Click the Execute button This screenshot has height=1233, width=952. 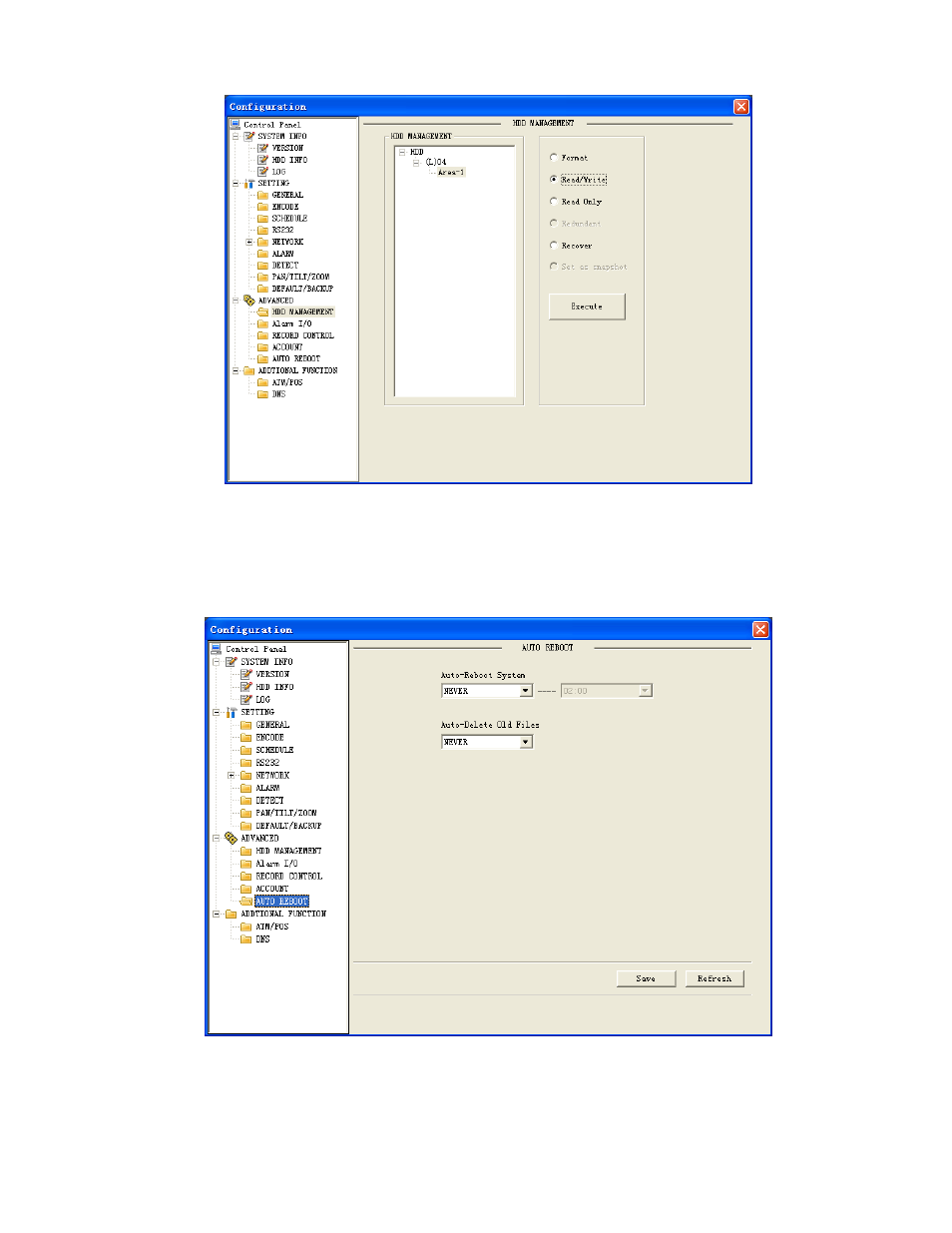pyautogui.click(x=587, y=307)
